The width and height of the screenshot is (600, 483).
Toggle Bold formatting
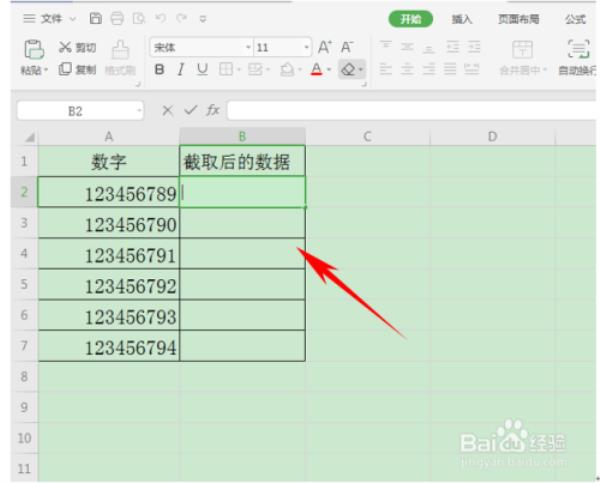coord(159,69)
